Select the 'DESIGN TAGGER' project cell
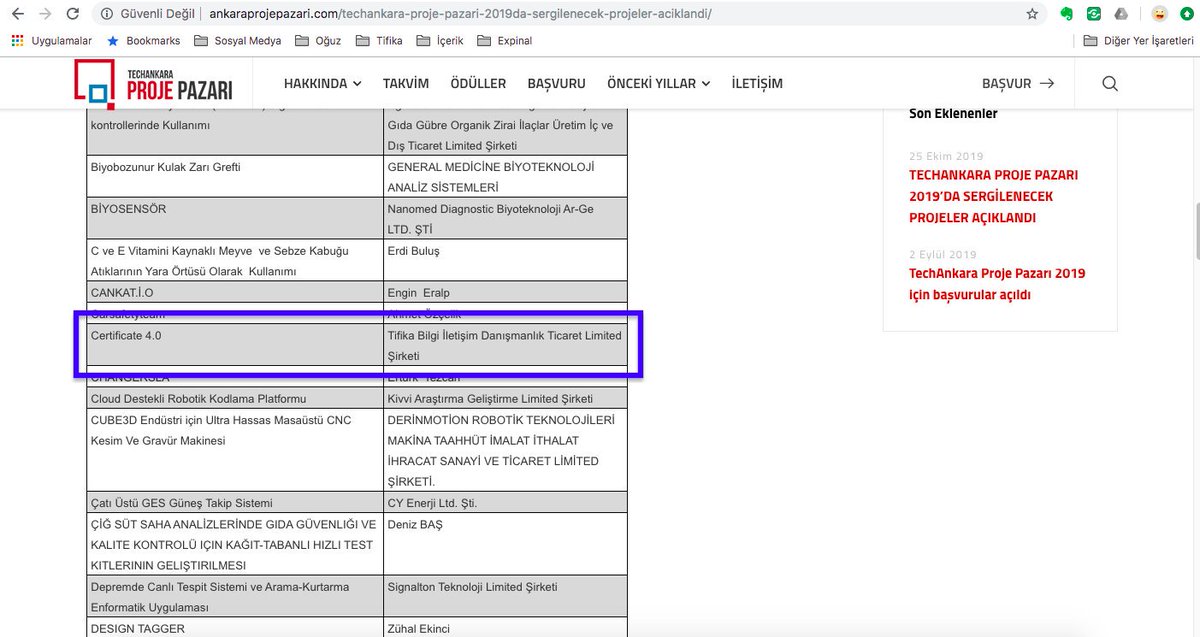 236,627
